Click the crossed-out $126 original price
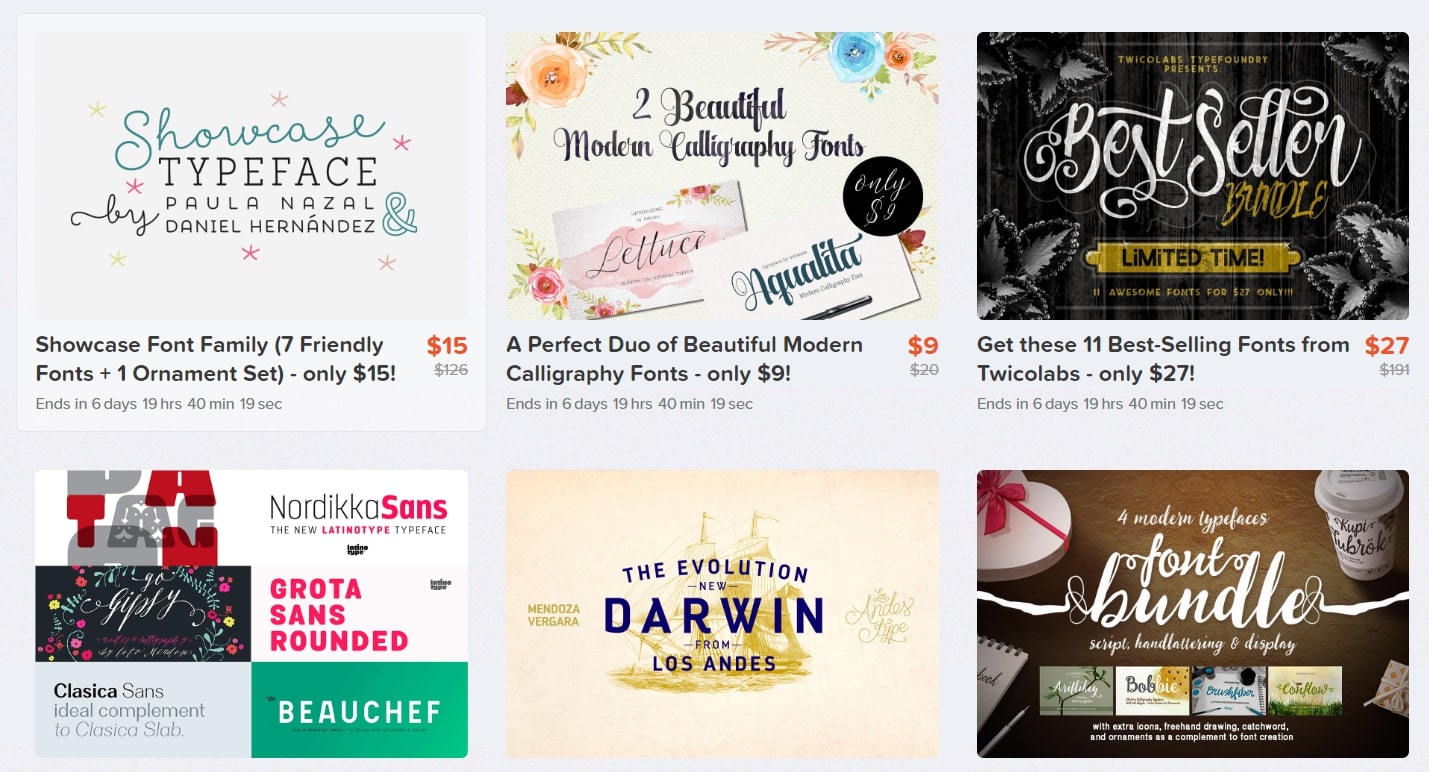The height and width of the screenshot is (772, 1429). [x=451, y=370]
